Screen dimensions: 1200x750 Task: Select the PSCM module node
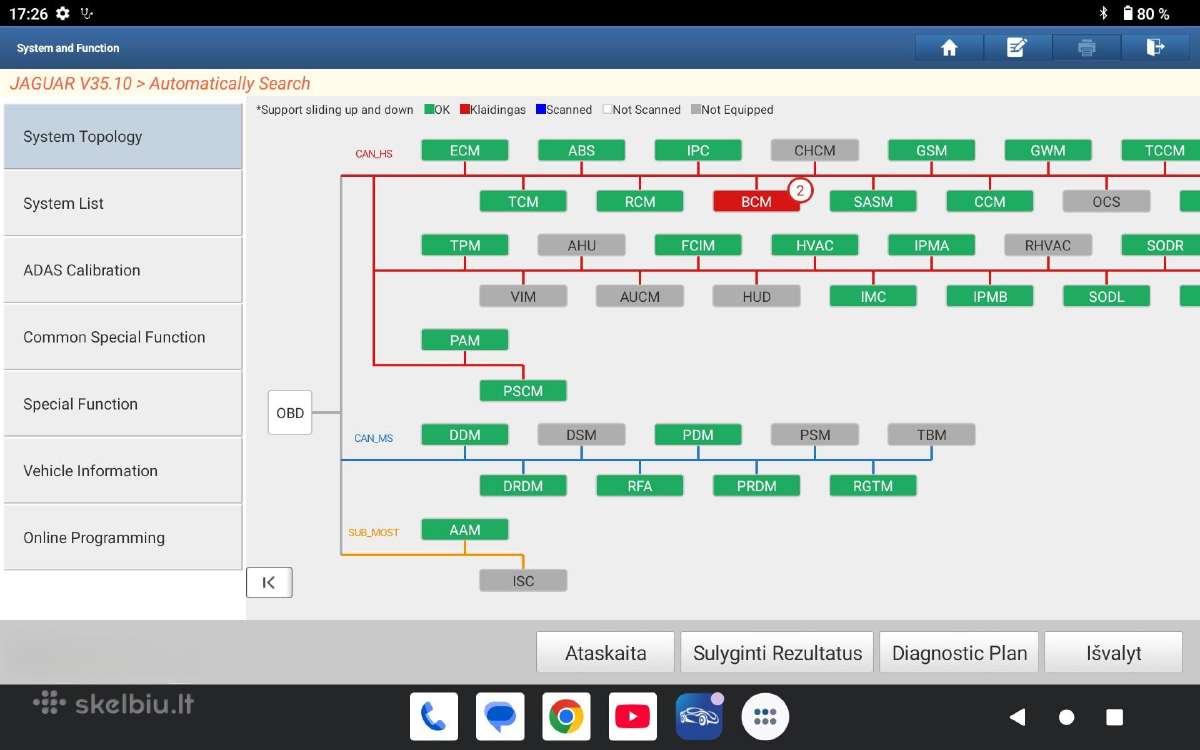pos(523,391)
